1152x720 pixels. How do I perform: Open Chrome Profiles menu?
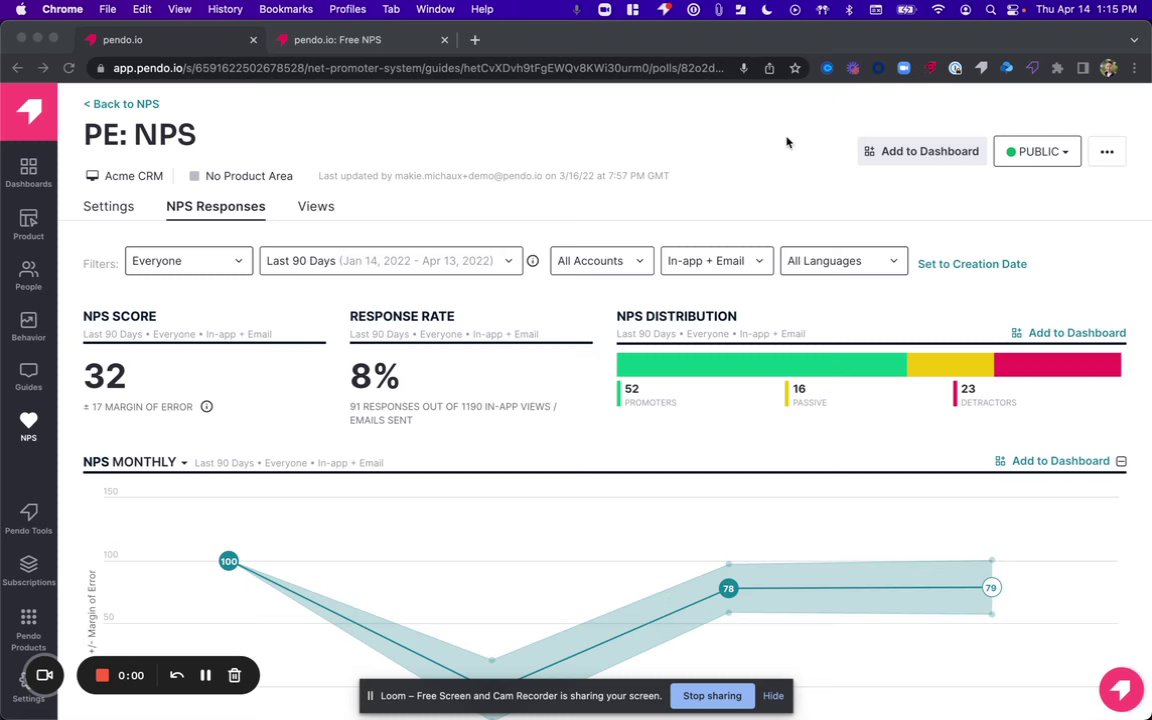(x=348, y=10)
